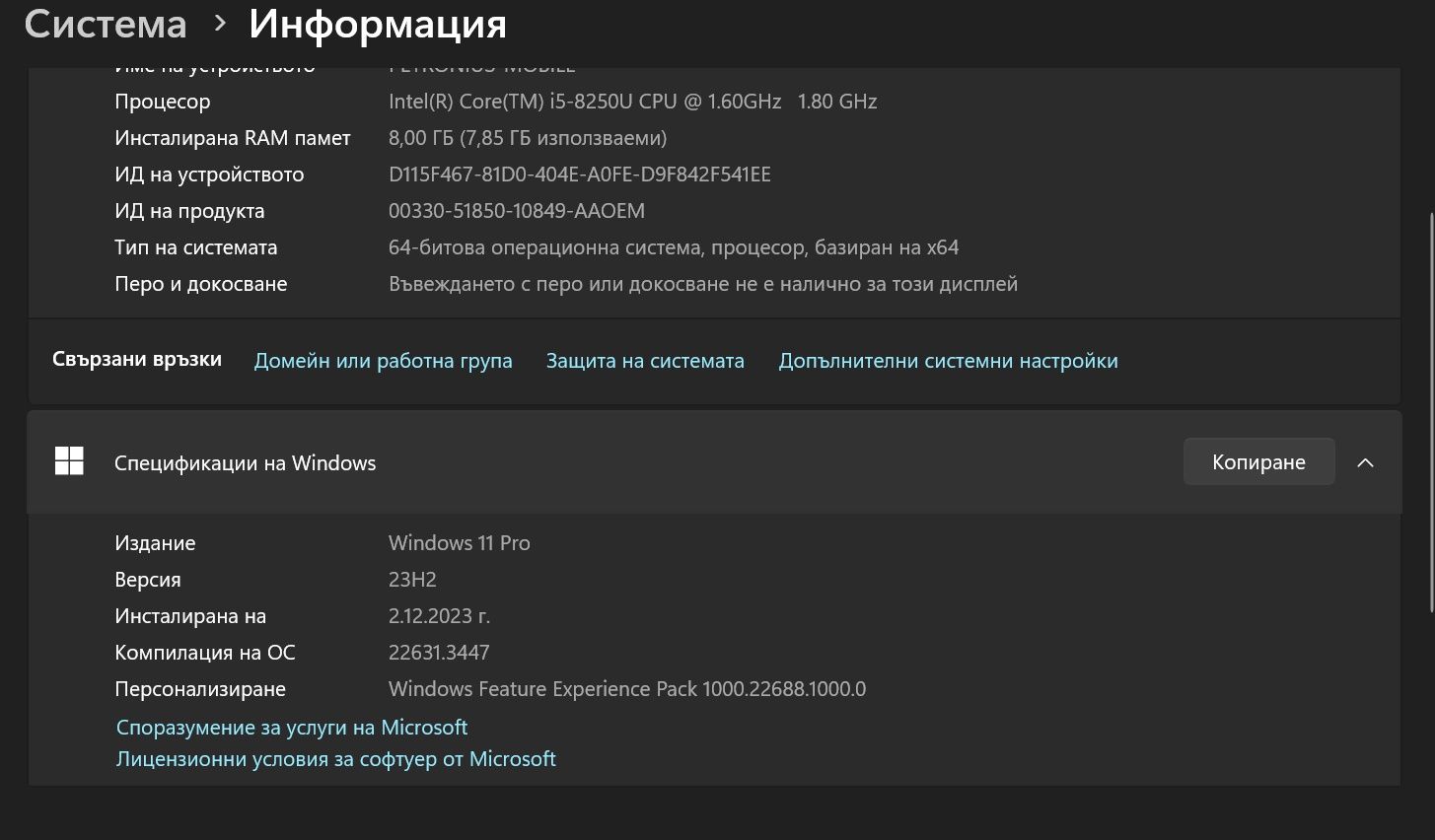
Task: Click the Тип на системата label
Action: point(196,247)
